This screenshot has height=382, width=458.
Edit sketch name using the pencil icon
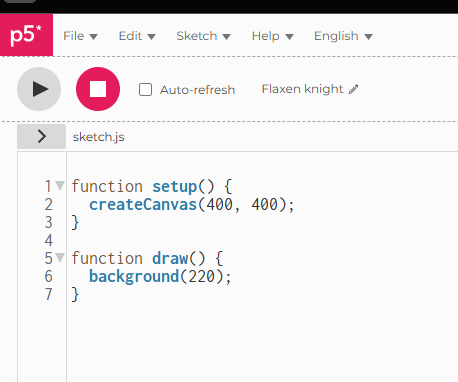tap(353, 89)
